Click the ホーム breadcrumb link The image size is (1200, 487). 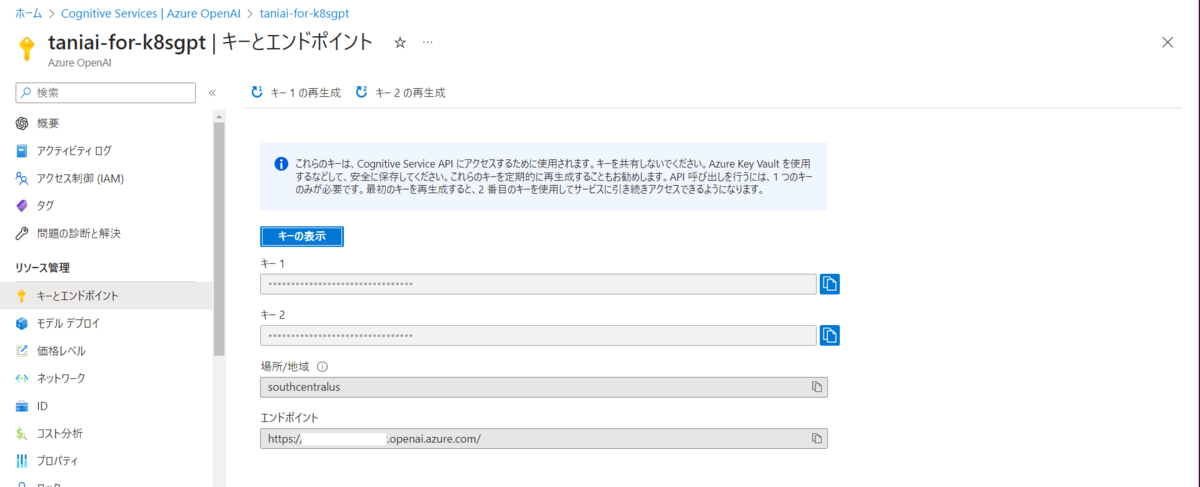click(x=29, y=16)
